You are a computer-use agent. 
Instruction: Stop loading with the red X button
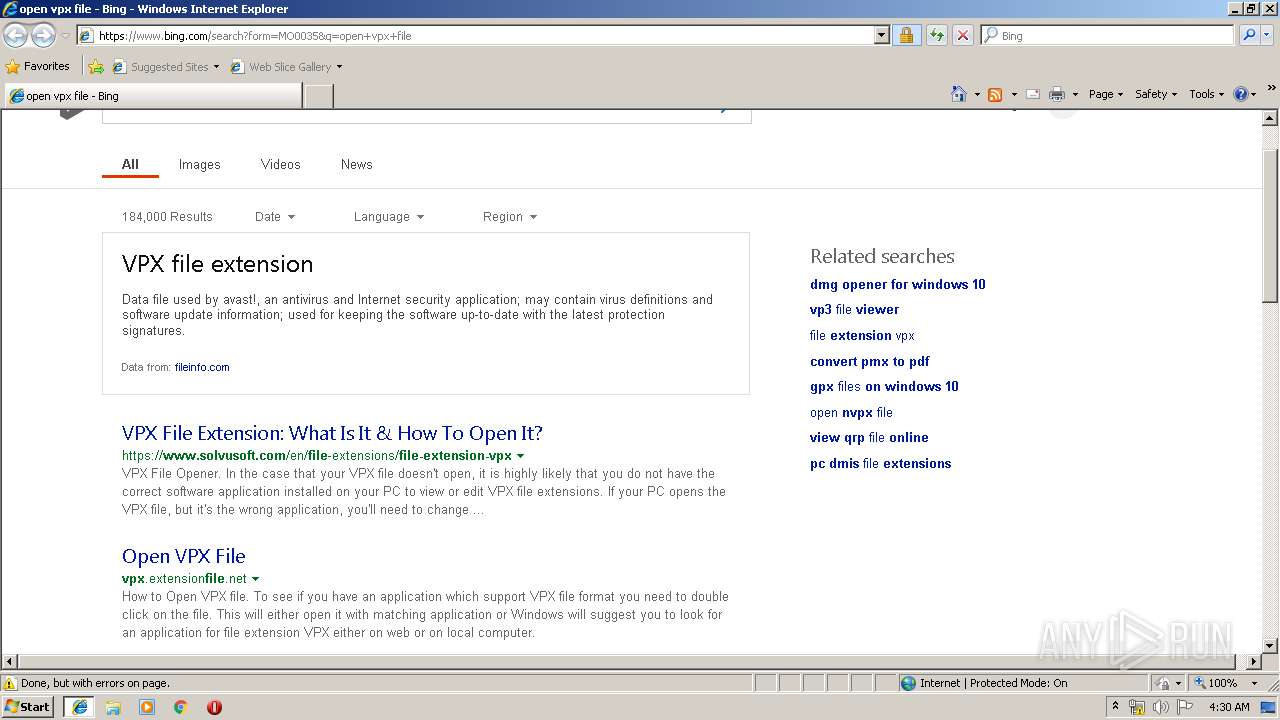(x=962, y=36)
